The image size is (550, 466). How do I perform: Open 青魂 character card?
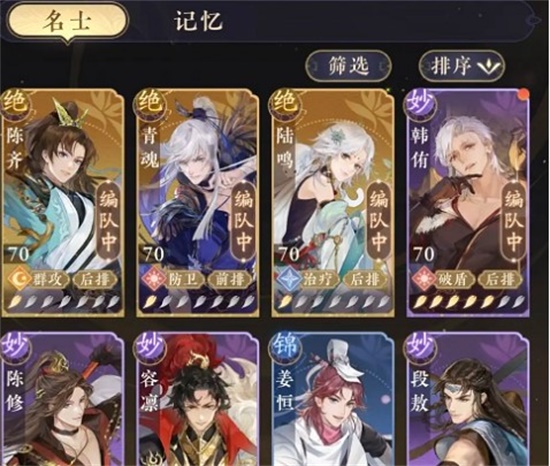click(x=197, y=203)
